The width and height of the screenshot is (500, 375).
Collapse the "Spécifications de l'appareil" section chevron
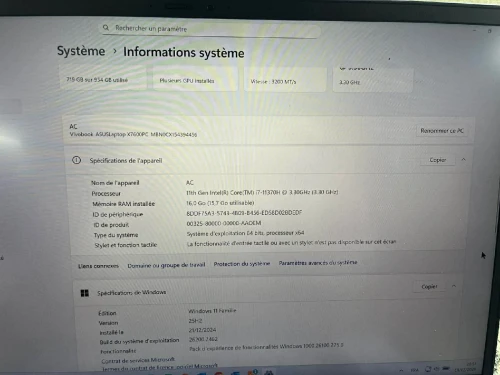(x=463, y=160)
